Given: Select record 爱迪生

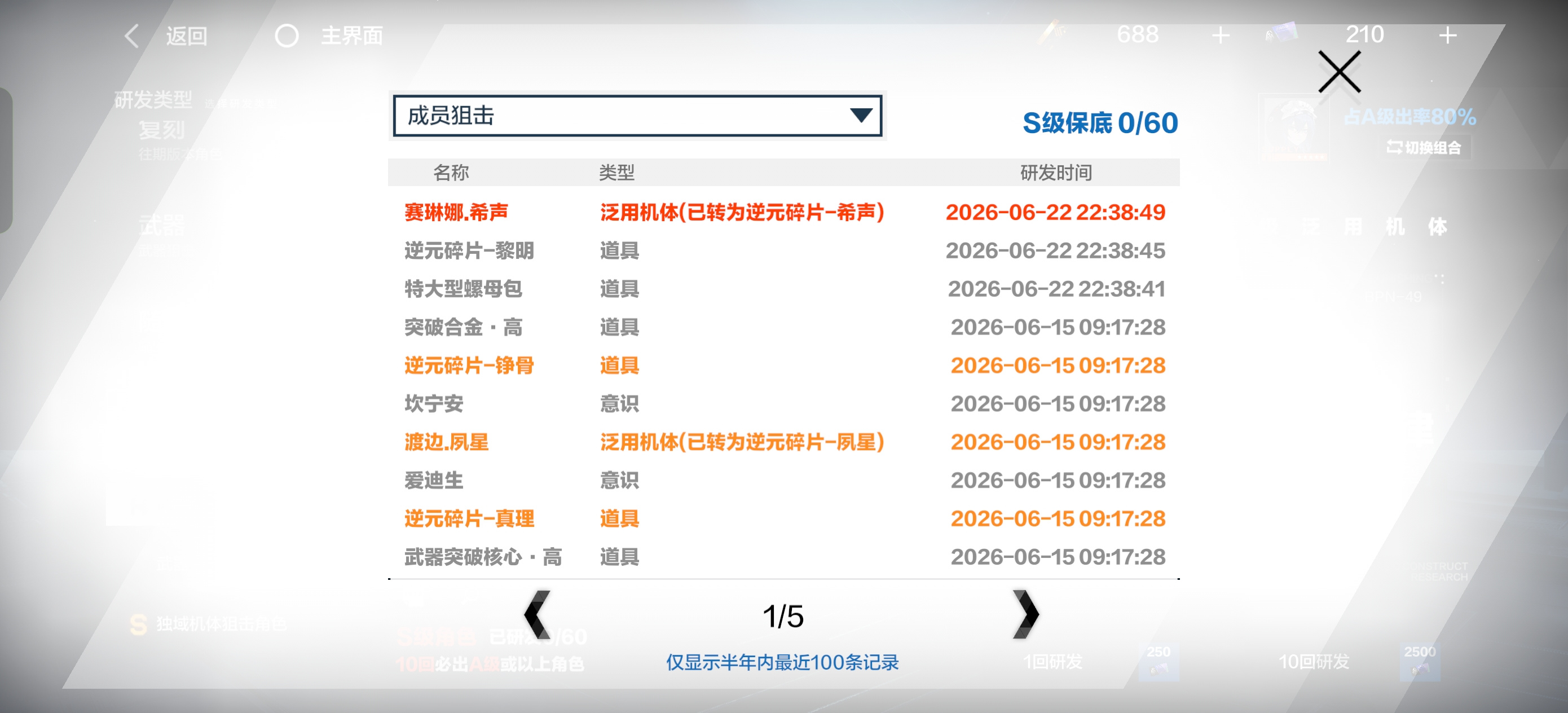Looking at the screenshot, I should tap(784, 481).
